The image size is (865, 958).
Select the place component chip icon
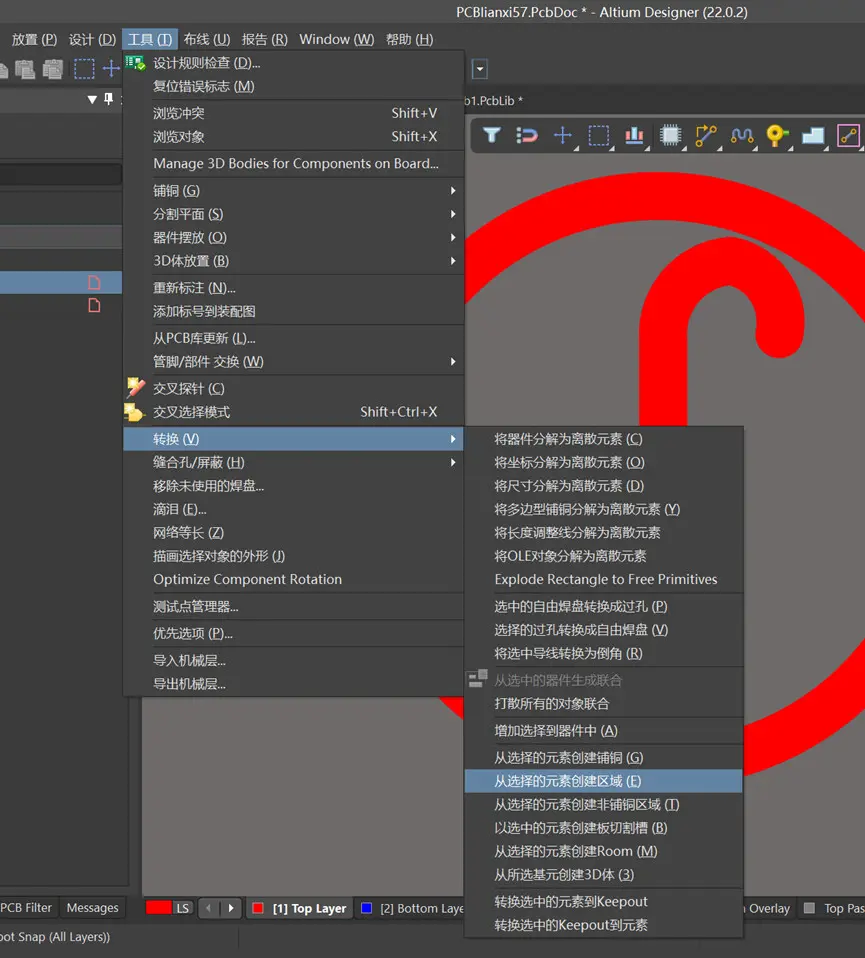[670, 135]
